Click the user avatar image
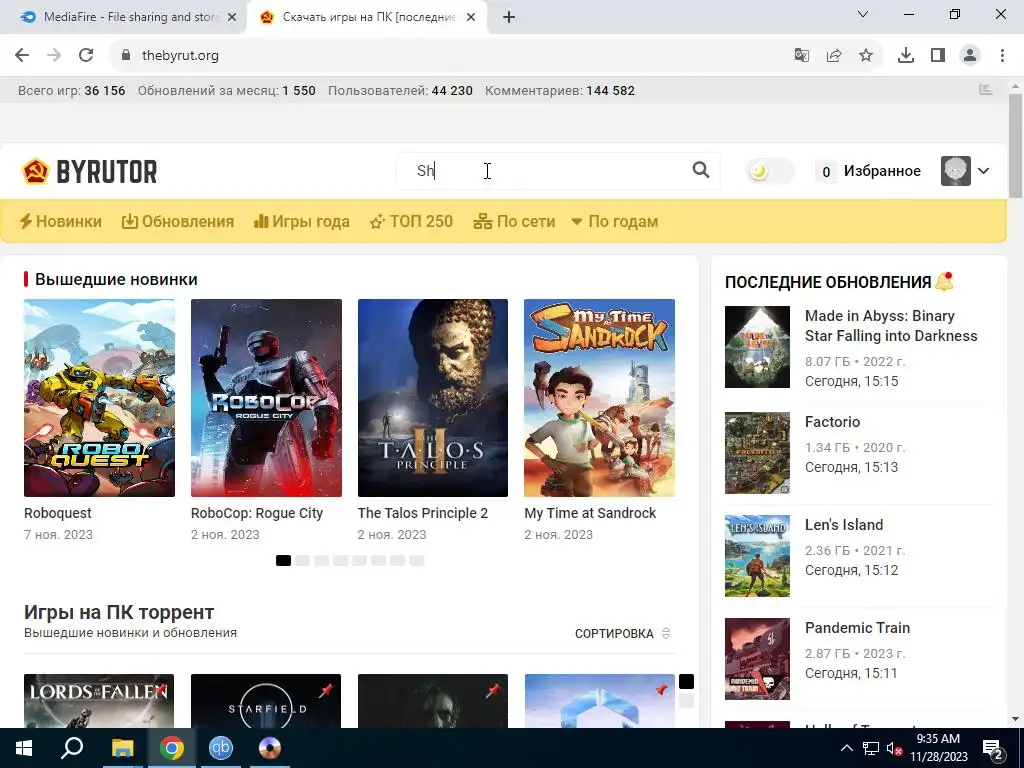The image size is (1024, 768). (x=955, y=171)
